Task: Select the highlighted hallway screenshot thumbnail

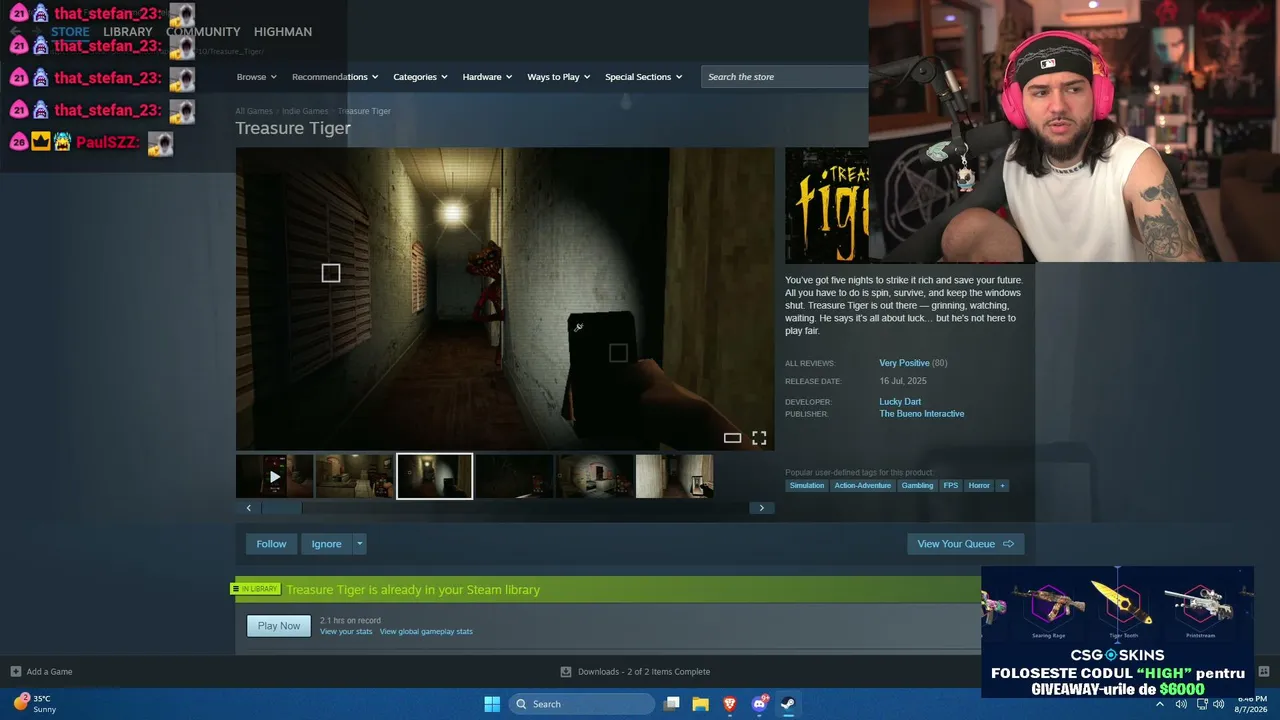Action: [434, 476]
